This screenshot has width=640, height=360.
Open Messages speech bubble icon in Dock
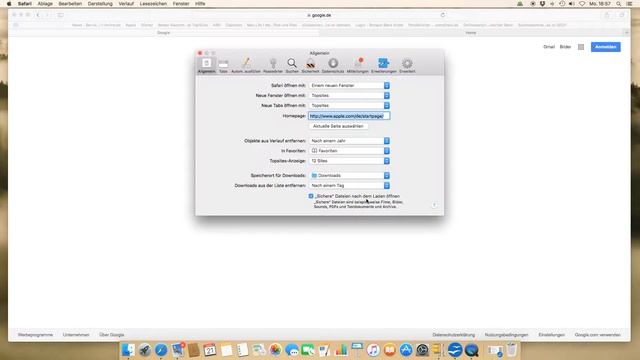[292, 350]
